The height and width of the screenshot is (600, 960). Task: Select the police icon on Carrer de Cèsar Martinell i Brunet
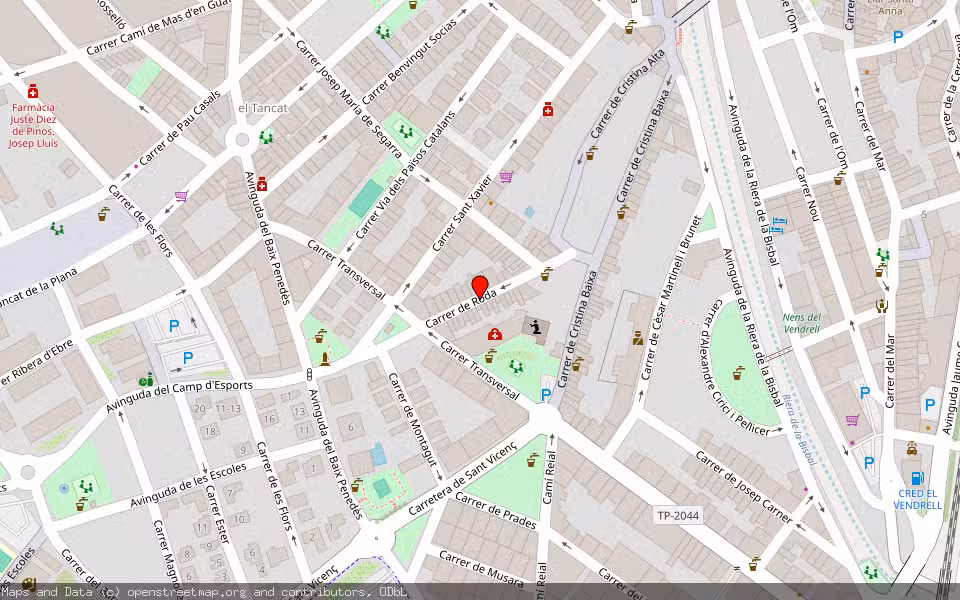point(637,338)
